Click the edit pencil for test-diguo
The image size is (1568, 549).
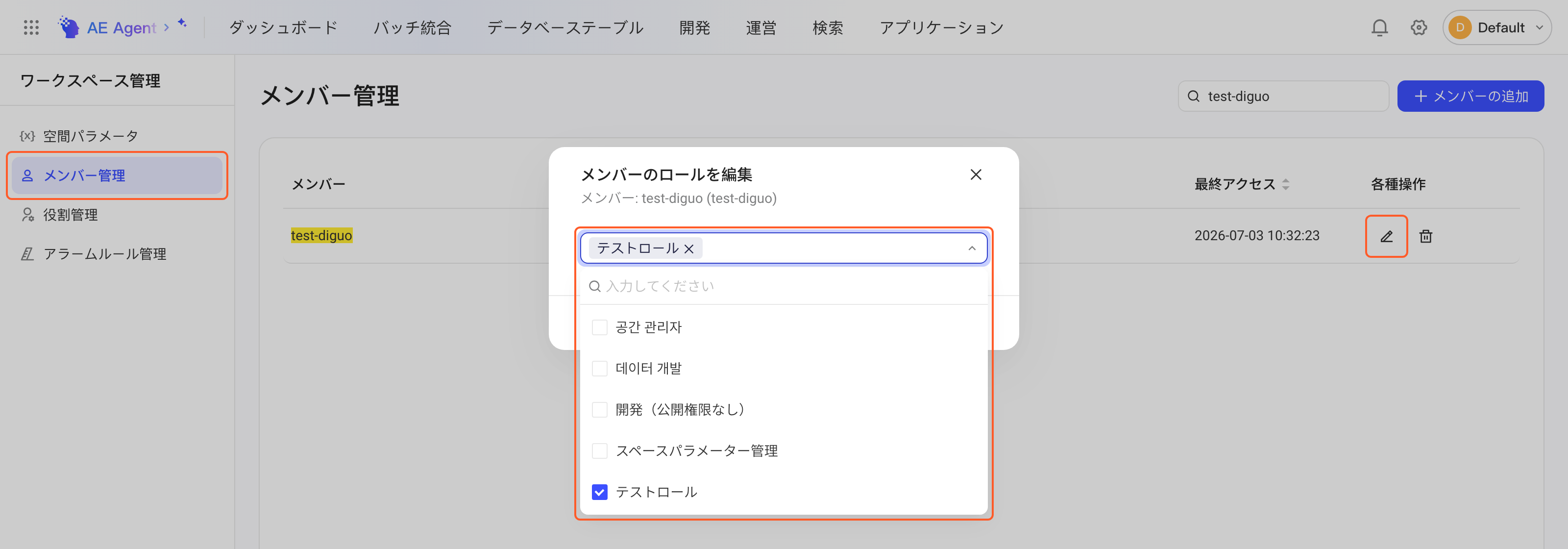coord(1386,236)
